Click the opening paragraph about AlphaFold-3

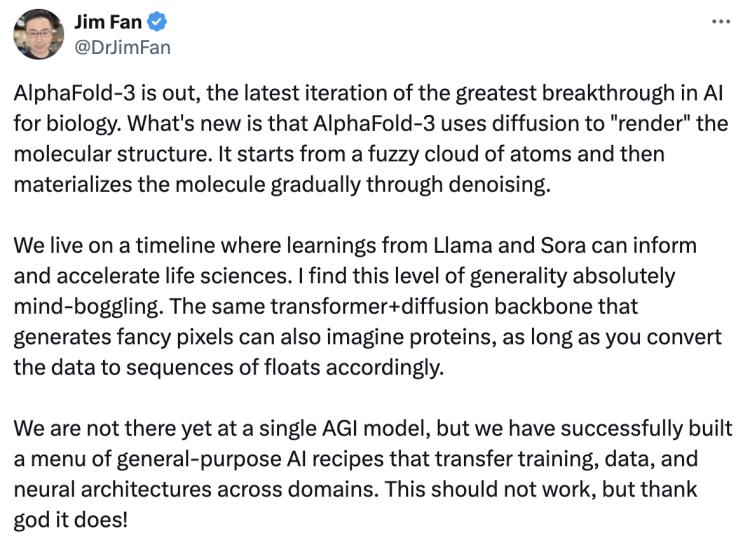click(x=370, y=139)
